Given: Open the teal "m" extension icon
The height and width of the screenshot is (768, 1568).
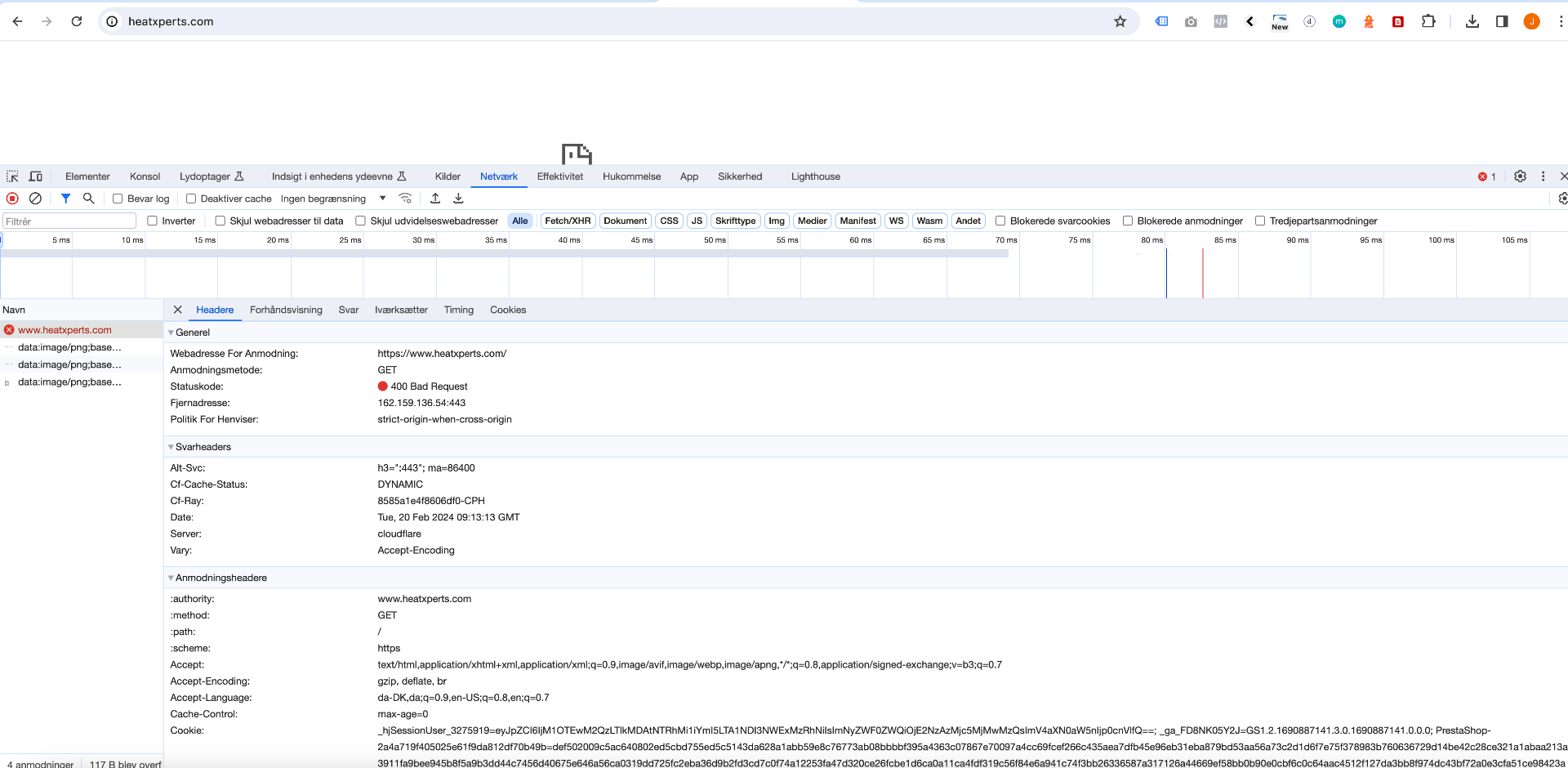Looking at the screenshot, I should [1339, 22].
